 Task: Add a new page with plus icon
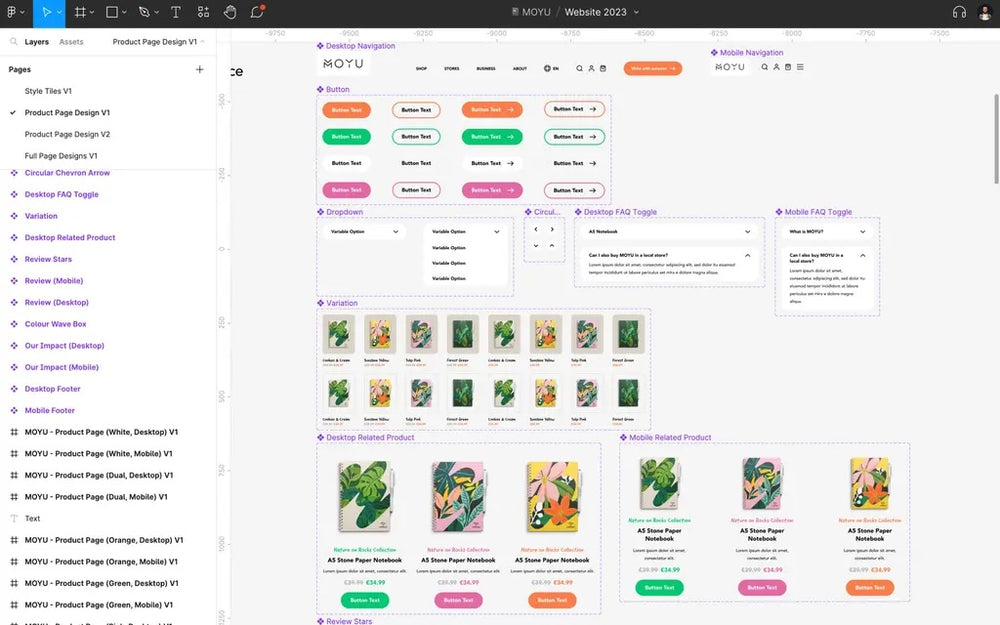(x=199, y=69)
